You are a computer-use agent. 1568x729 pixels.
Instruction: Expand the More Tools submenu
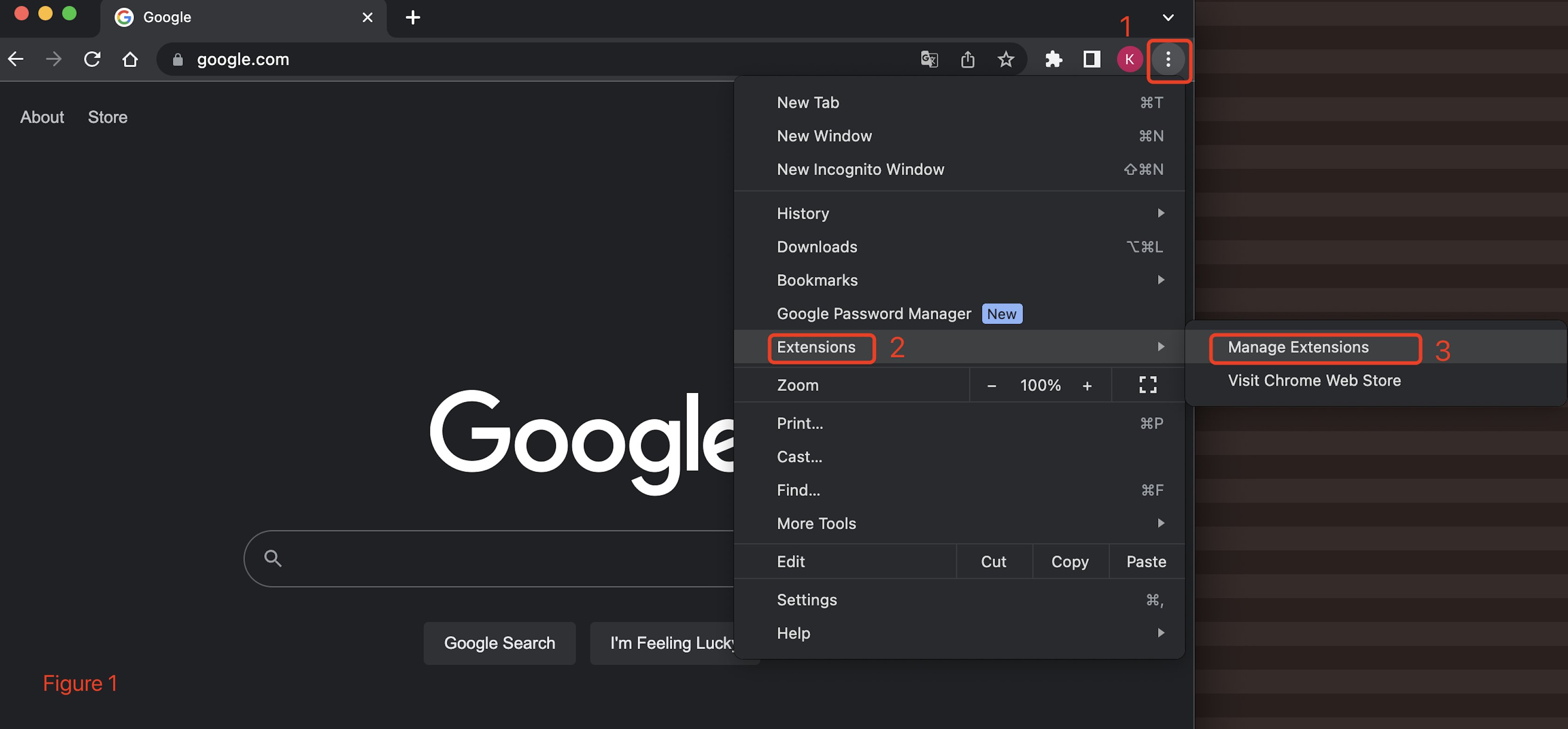959,523
